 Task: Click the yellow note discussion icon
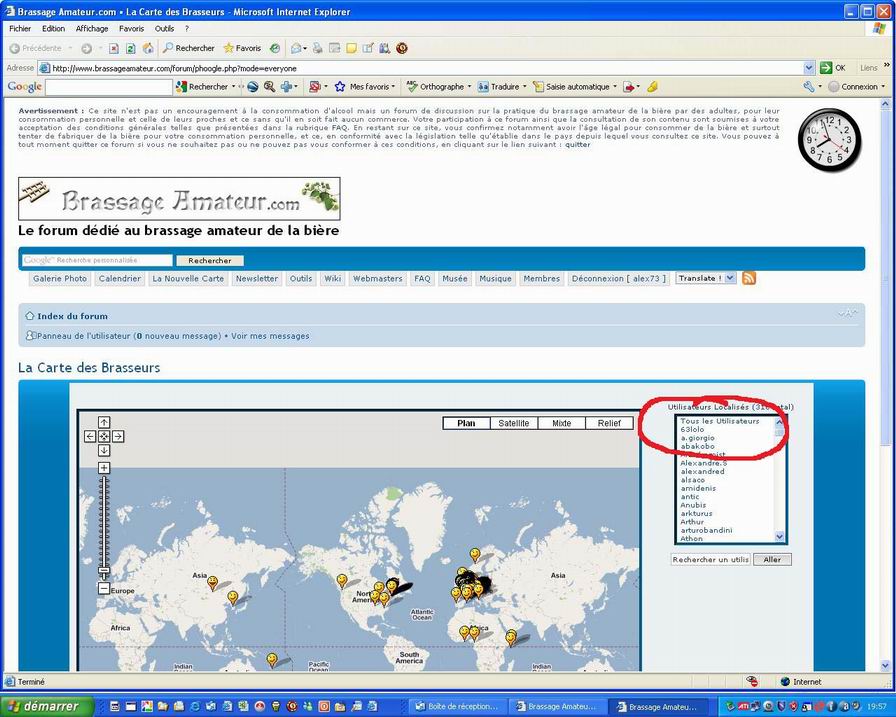coord(351,49)
